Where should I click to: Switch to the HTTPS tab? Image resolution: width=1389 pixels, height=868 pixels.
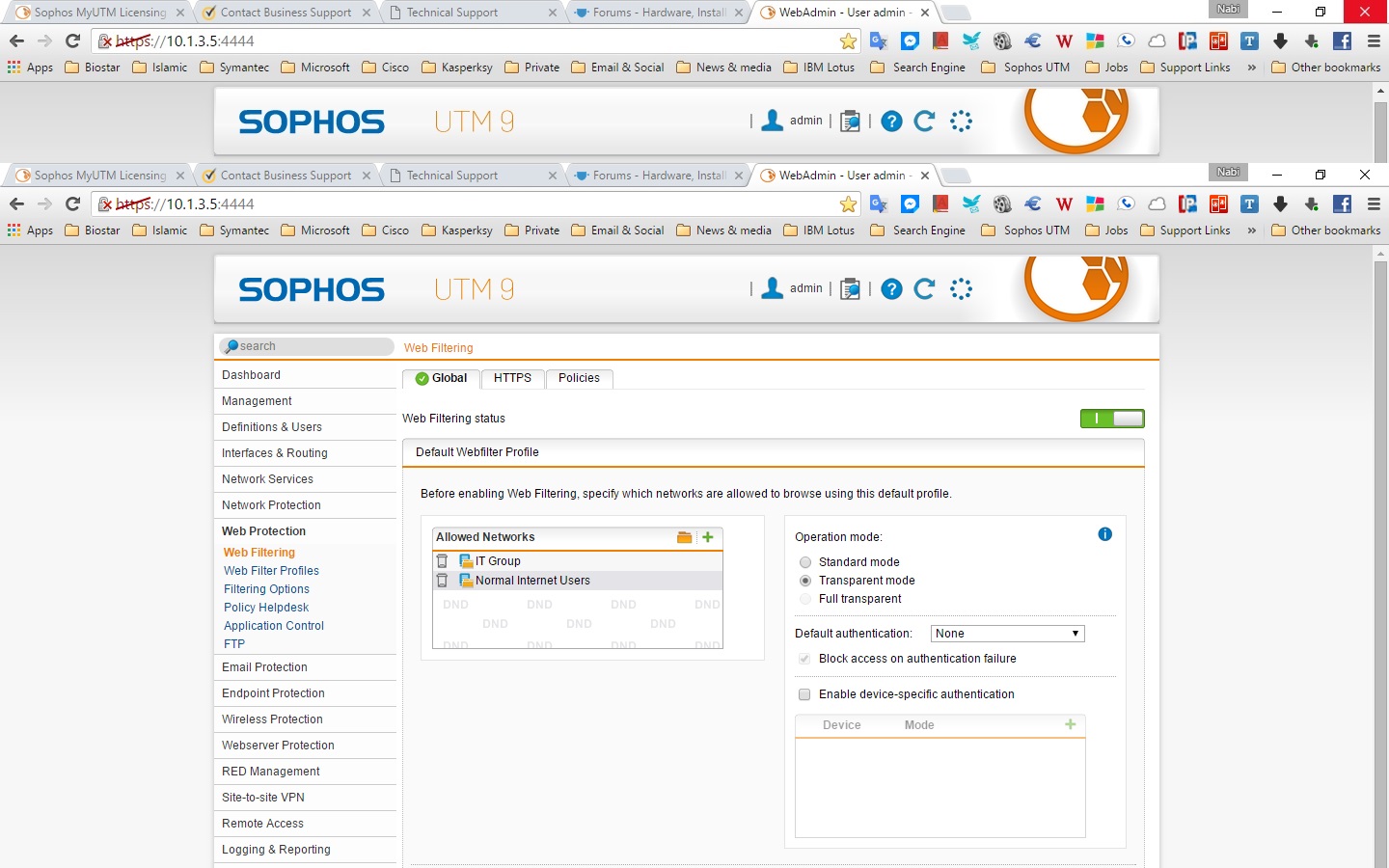click(512, 378)
